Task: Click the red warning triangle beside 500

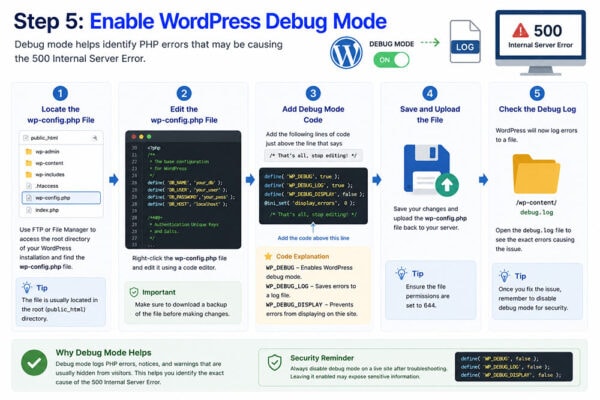Action: coord(520,30)
